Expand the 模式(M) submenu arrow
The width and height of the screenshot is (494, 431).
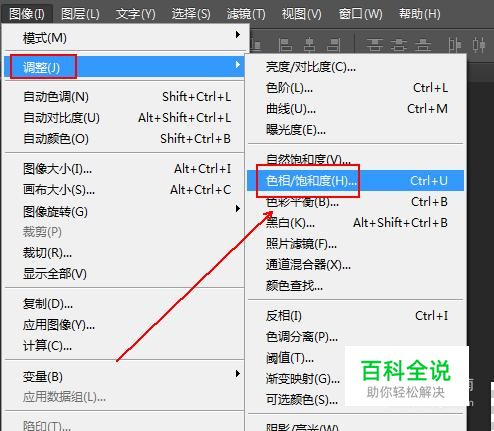point(238,34)
